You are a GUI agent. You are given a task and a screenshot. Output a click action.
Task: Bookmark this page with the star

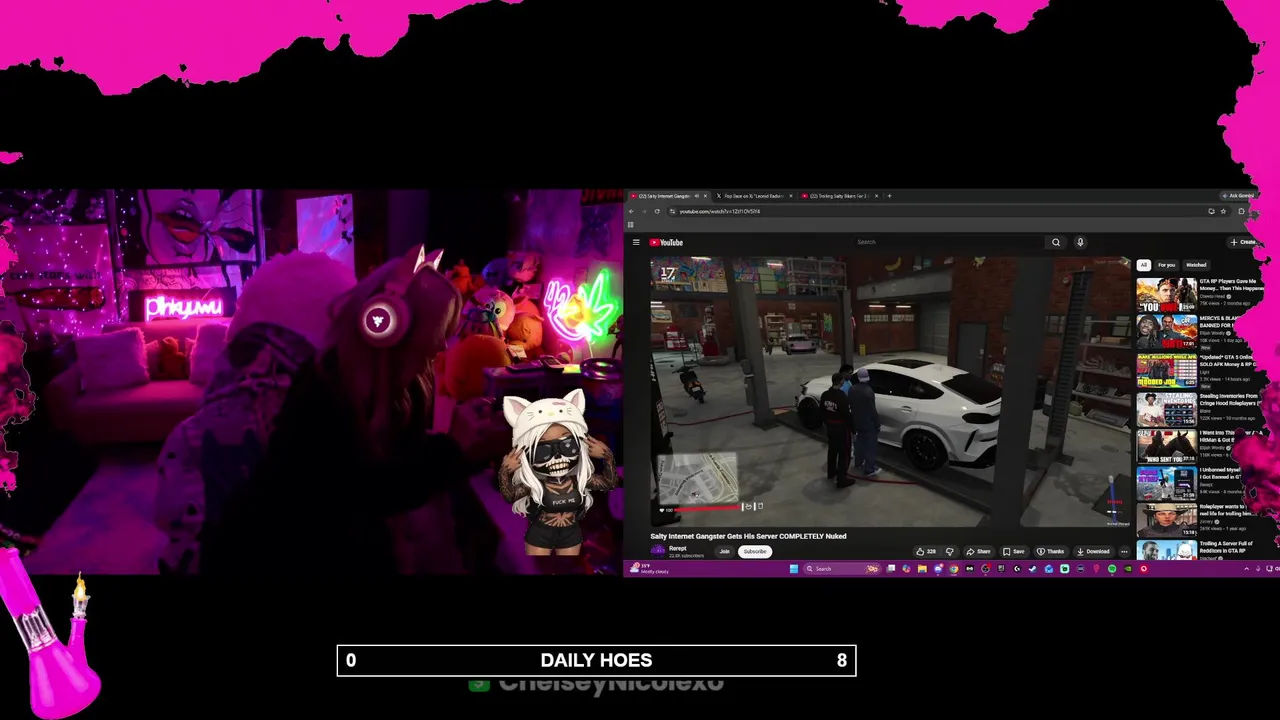click(x=1223, y=211)
